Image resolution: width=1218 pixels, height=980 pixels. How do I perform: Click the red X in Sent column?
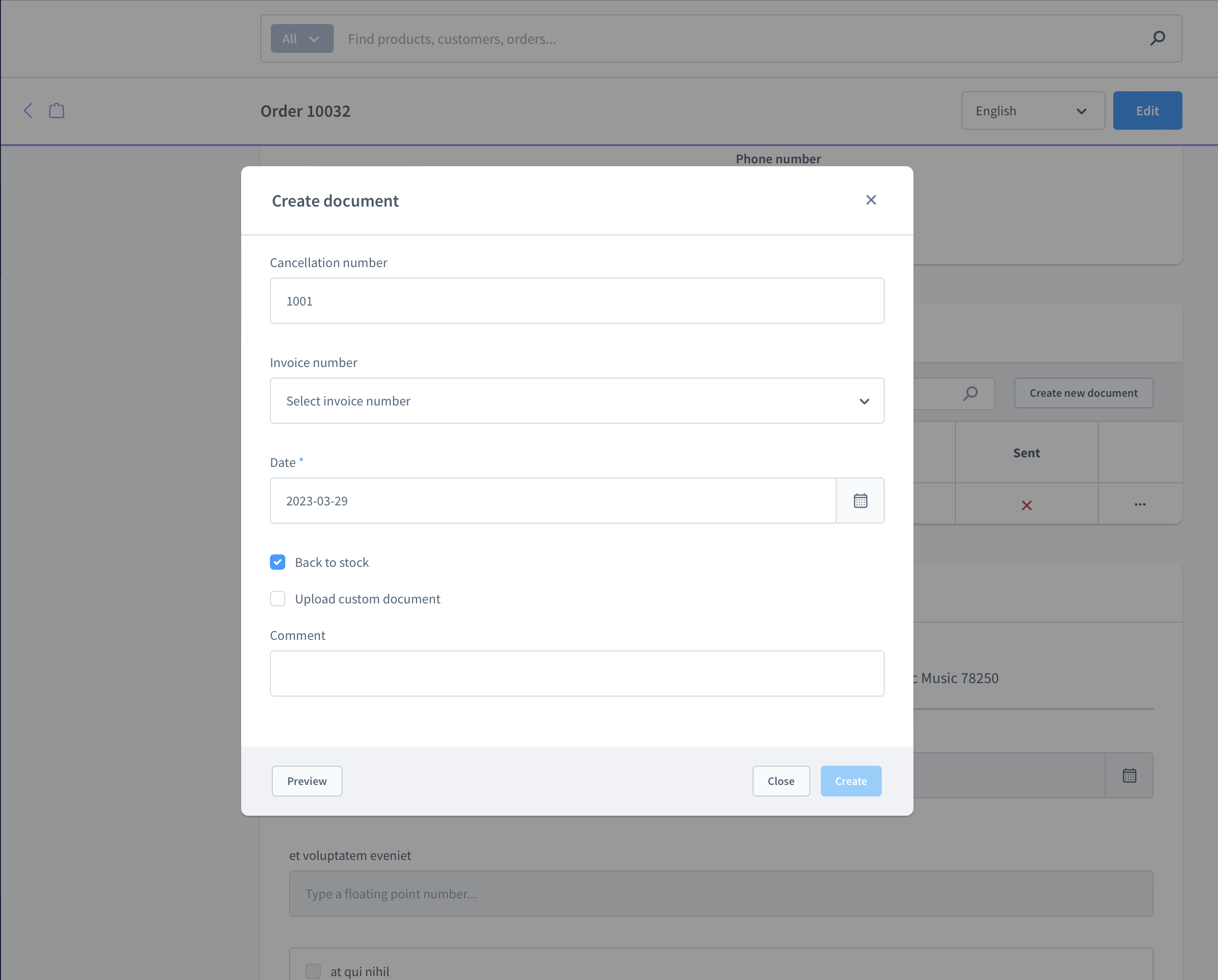click(x=1026, y=505)
